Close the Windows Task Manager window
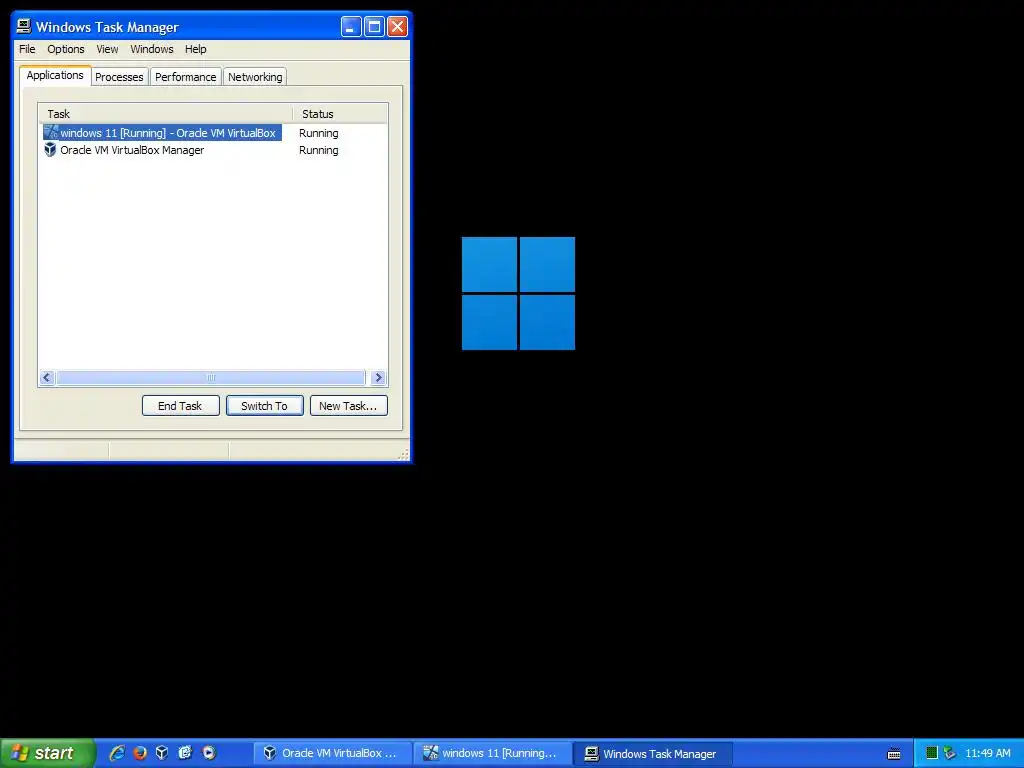Screen dimensions: 1024x768 pyautogui.click(x=397, y=27)
